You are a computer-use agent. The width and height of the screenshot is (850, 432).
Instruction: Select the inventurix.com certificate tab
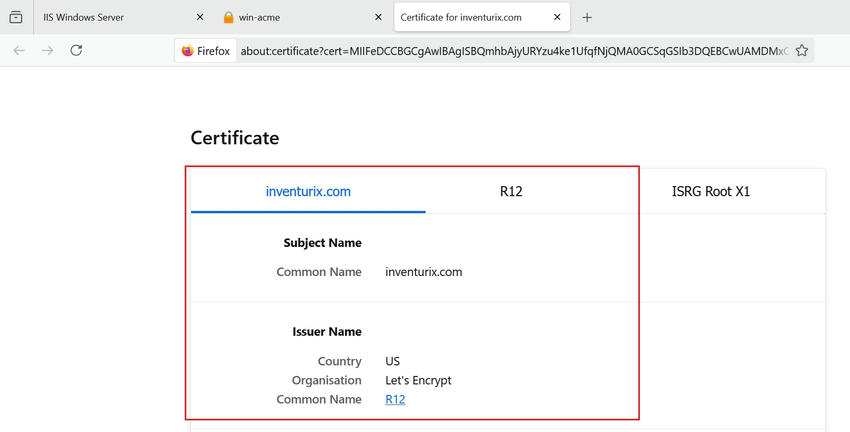[308, 191]
